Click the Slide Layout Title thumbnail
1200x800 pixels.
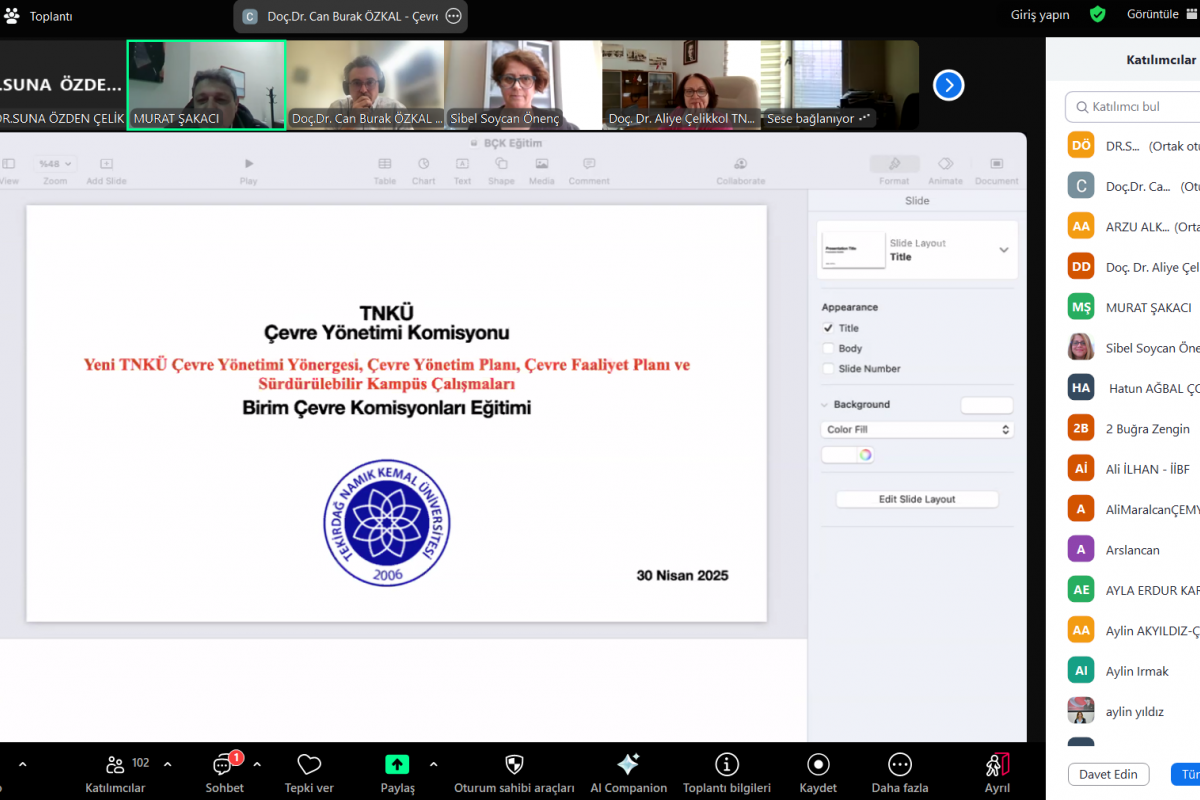coord(854,250)
